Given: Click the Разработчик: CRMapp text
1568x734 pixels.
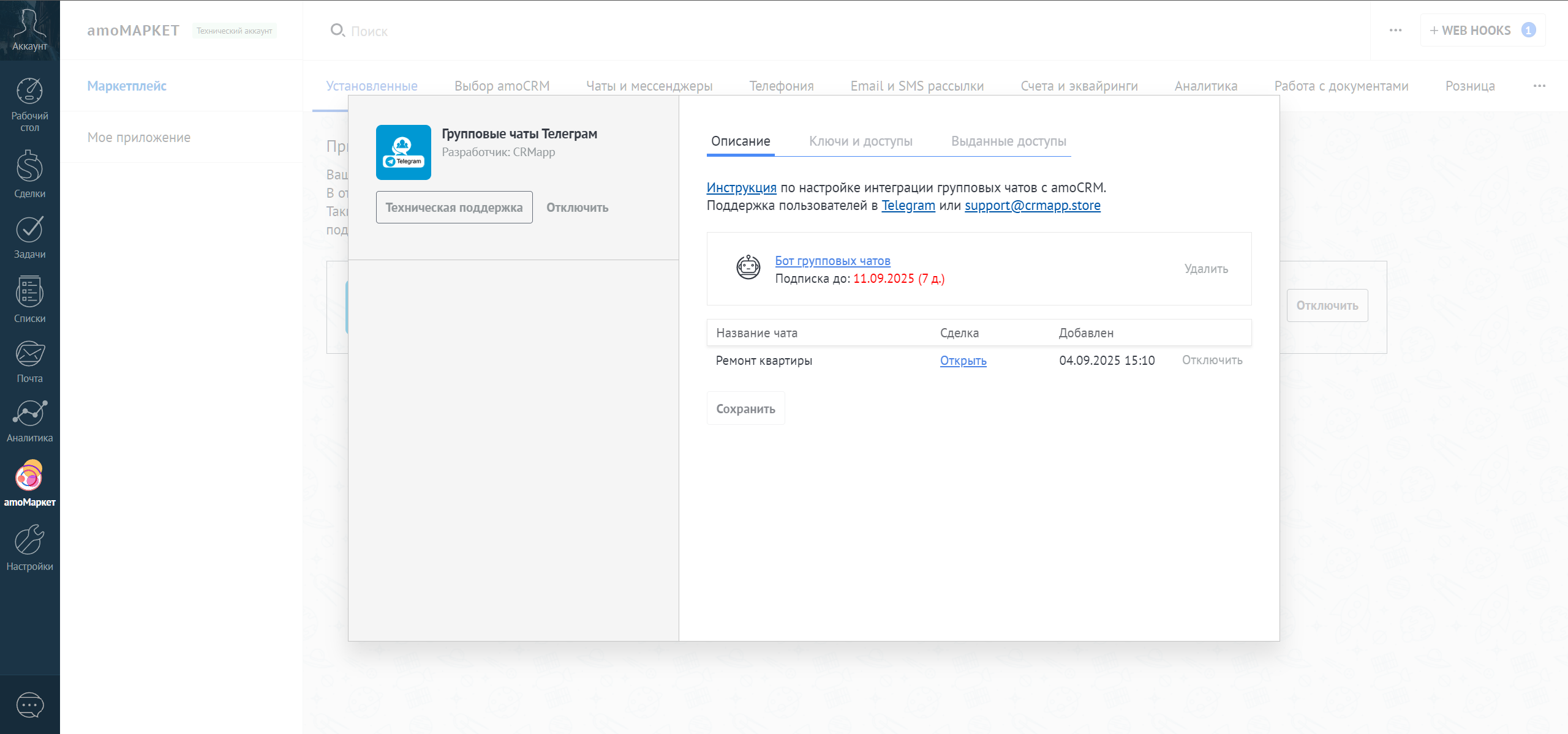Looking at the screenshot, I should click(498, 152).
